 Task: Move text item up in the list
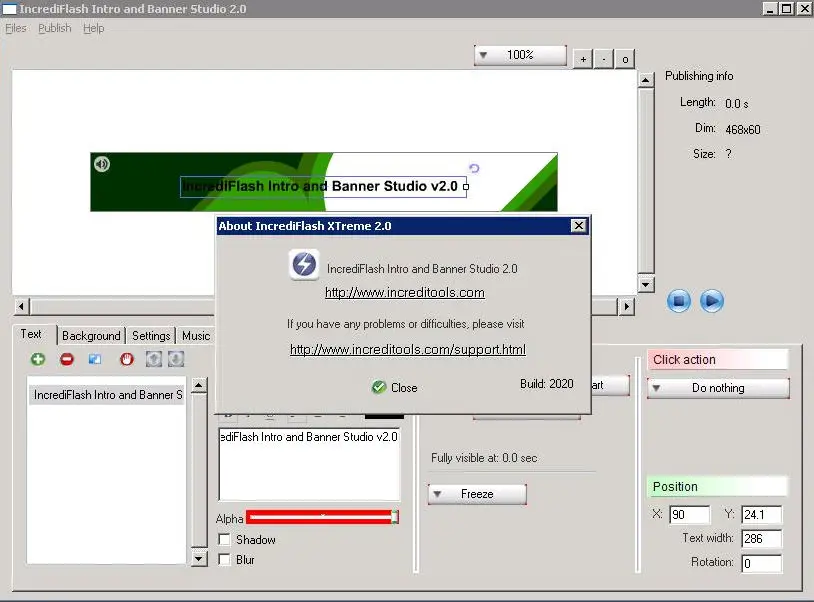(154, 359)
